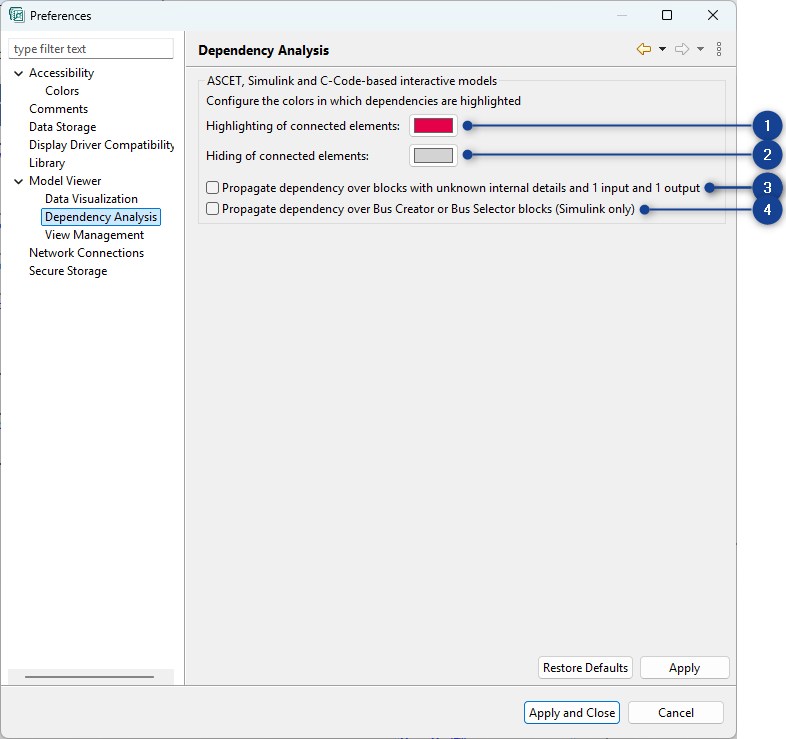Pick the highlighting color red swatch
The image size is (786, 739).
click(x=433, y=125)
